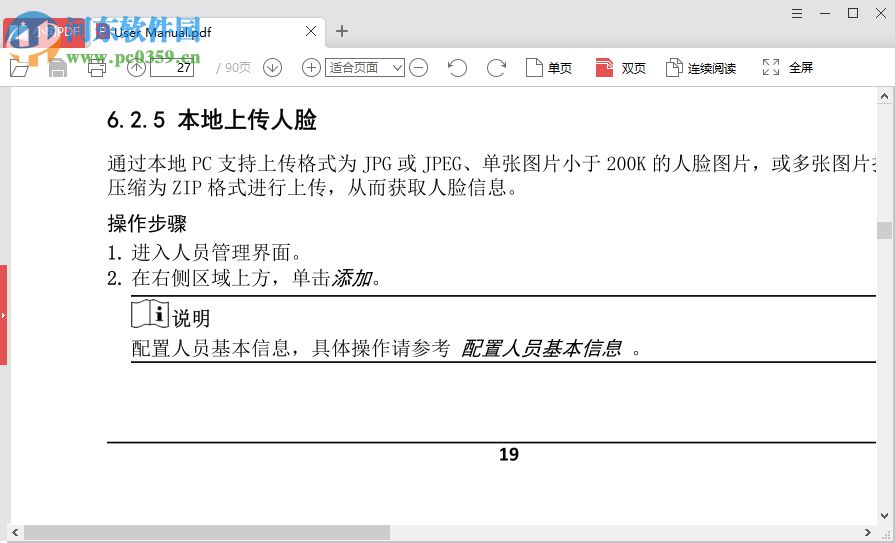
Task: Click the italic word 添加
Action: [x=352, y=278]
